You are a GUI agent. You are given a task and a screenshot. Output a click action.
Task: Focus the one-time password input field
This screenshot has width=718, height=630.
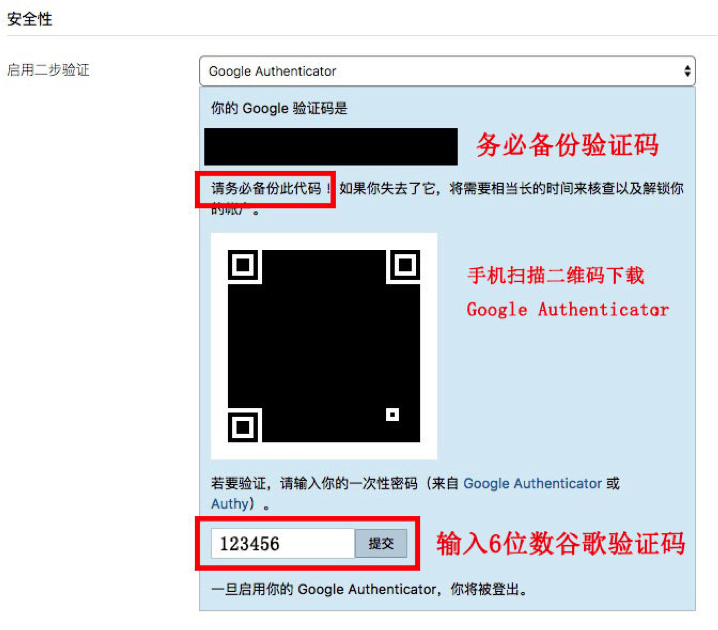pyautogui.click(x=283, y=543)
